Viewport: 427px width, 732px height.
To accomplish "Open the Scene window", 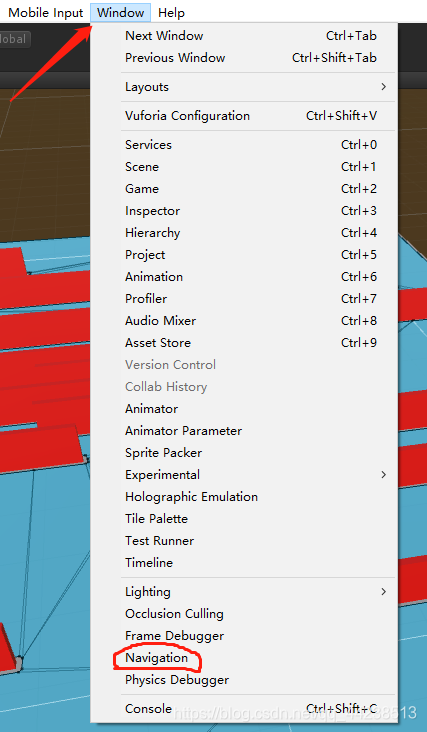I will click(x=244, y=167).
